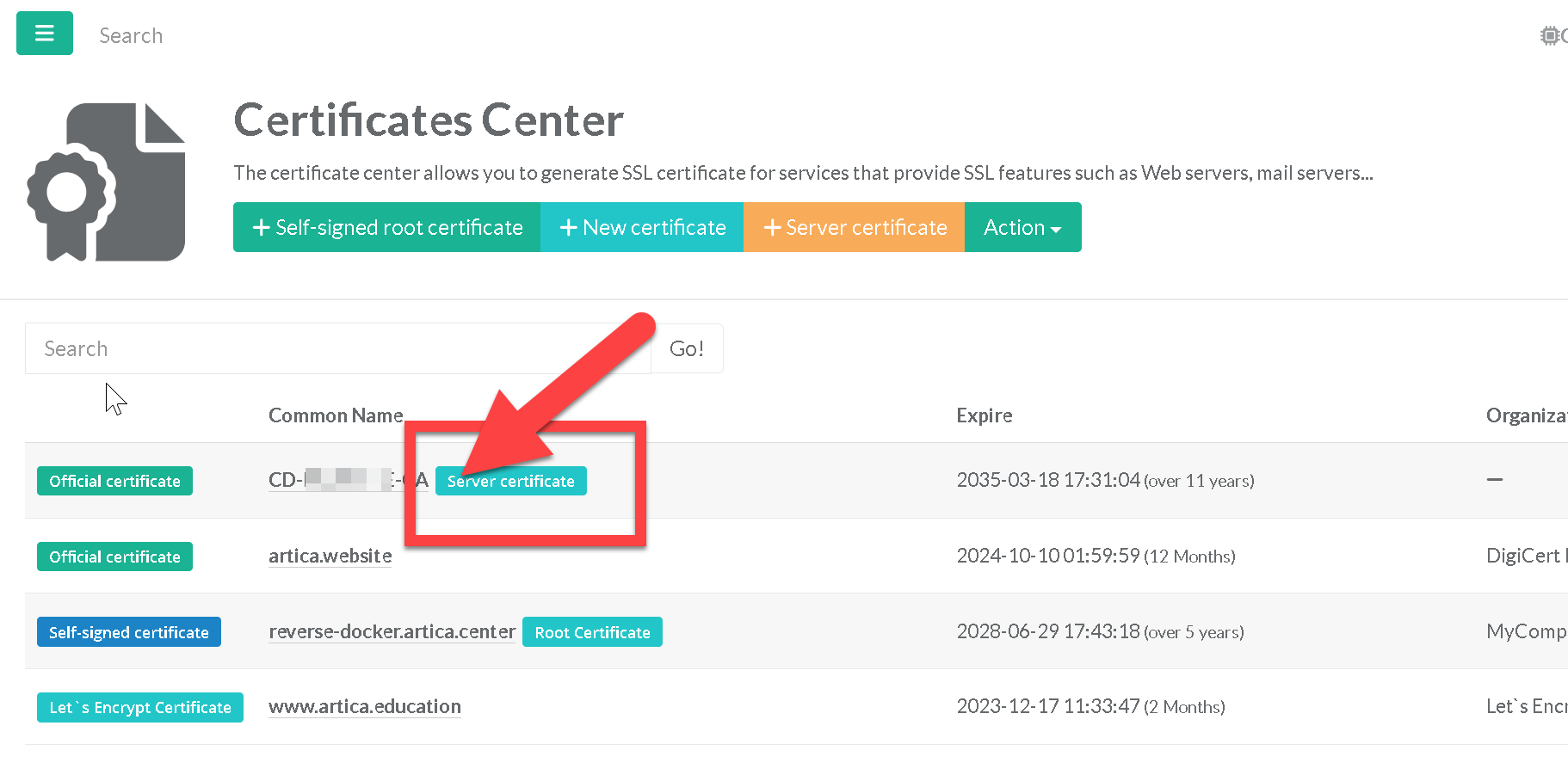Open the www.artica.education certificate
The width and height of the screenshot is (1568, 775).
(x=365, y=706)
